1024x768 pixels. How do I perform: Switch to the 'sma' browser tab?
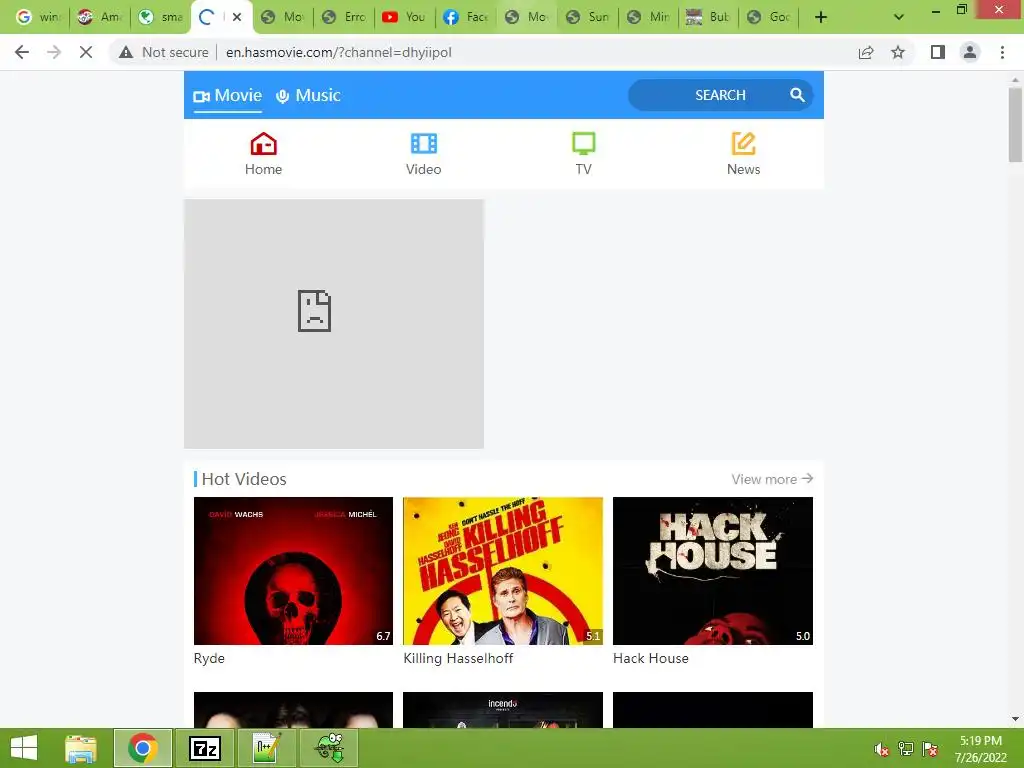coord(161,17)
